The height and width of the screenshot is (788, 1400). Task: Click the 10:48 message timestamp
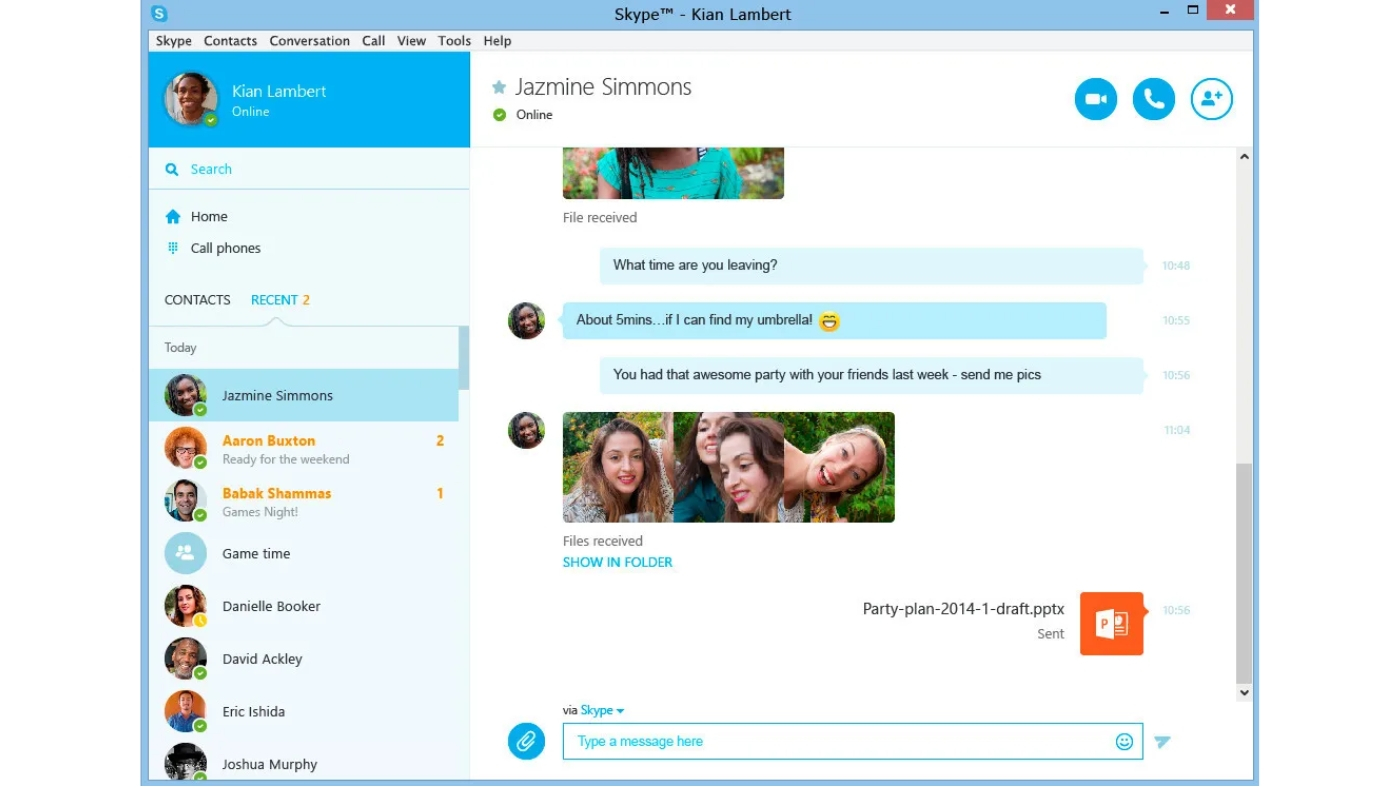click(1176, 266)
